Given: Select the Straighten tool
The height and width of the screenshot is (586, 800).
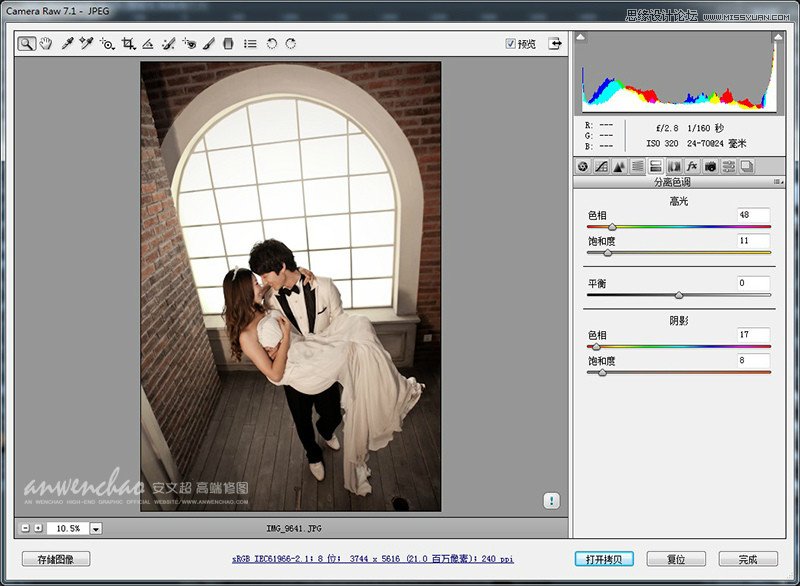Looking at the screenshot, I should (x=148, y=43).
